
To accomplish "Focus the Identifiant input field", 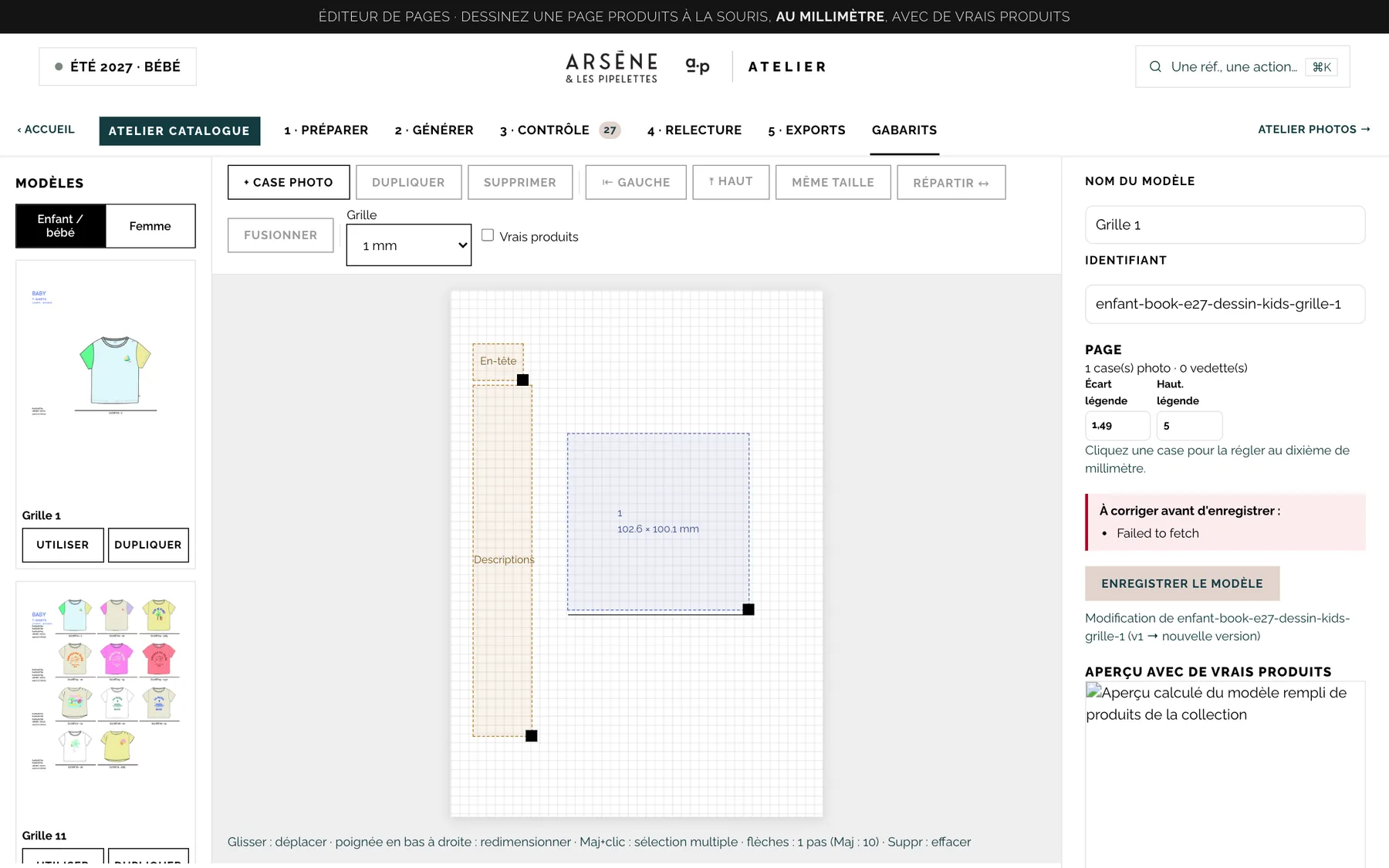I will coord(1225,304).
